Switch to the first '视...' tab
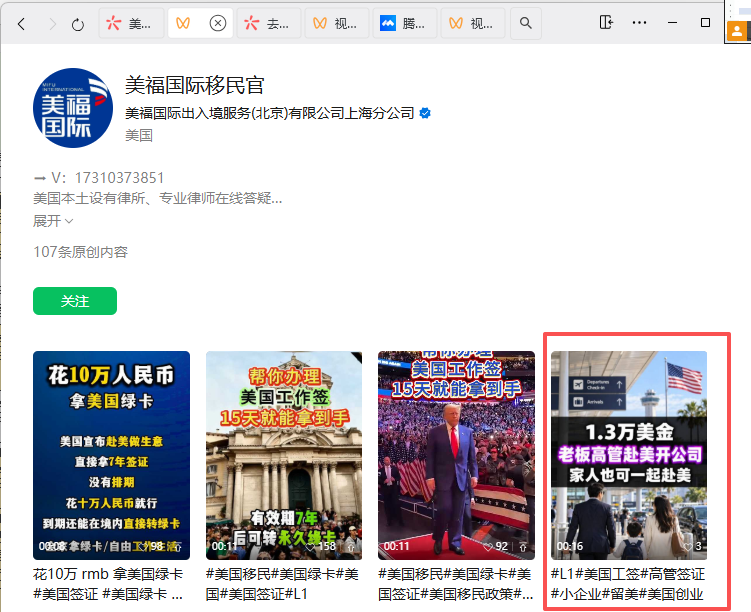 (x=337, y=23)
